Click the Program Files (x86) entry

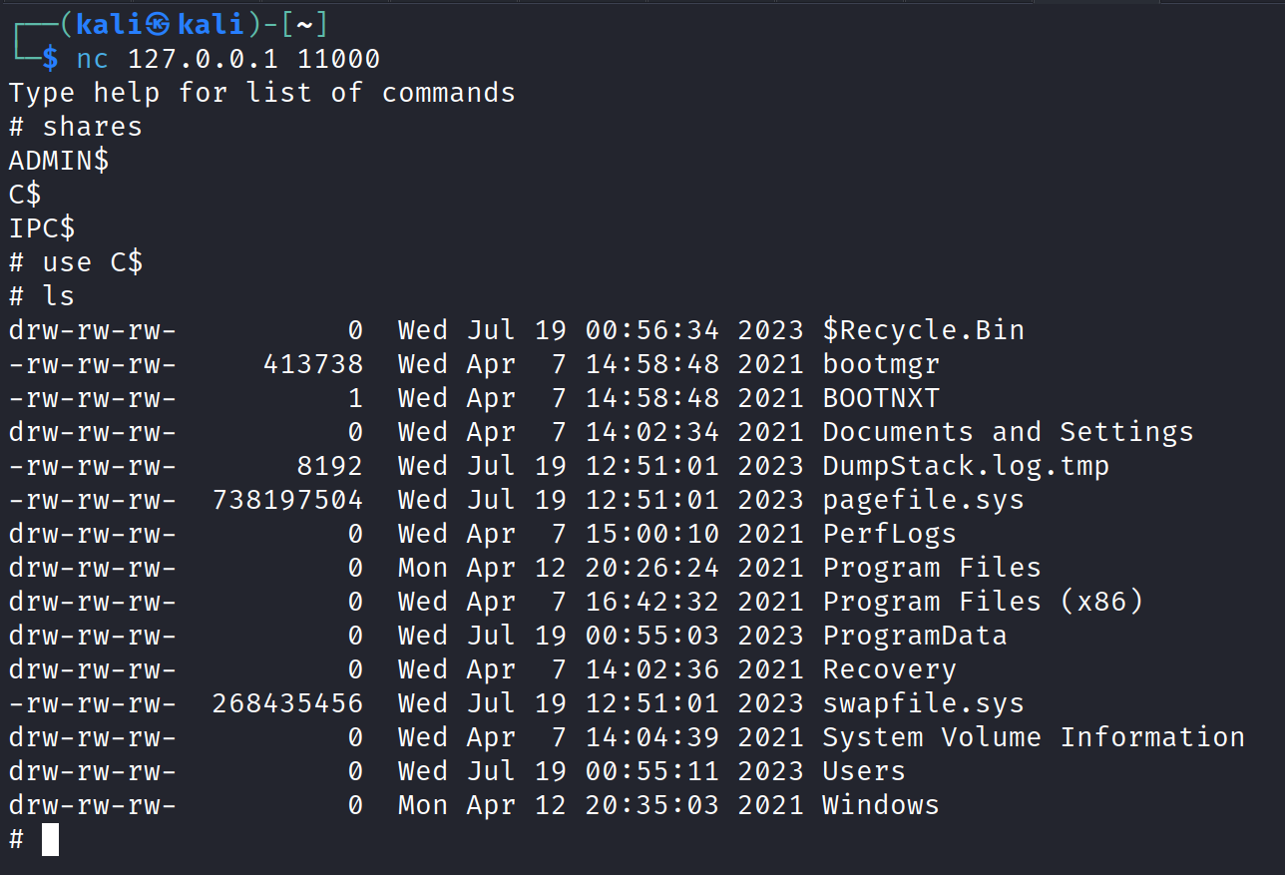coord(983,602)
